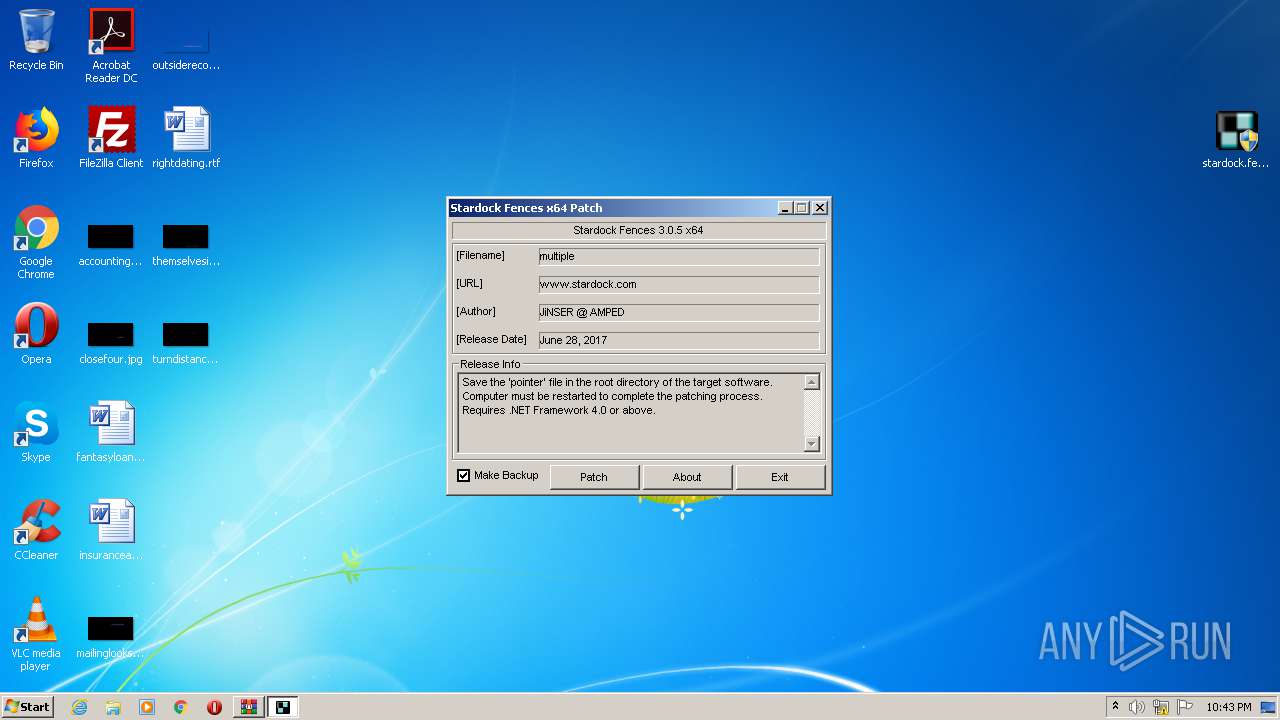This screenshot has height=720, width=1280.
Task: Click inside the Release Info text box
Action: click(x=631, y=413)
